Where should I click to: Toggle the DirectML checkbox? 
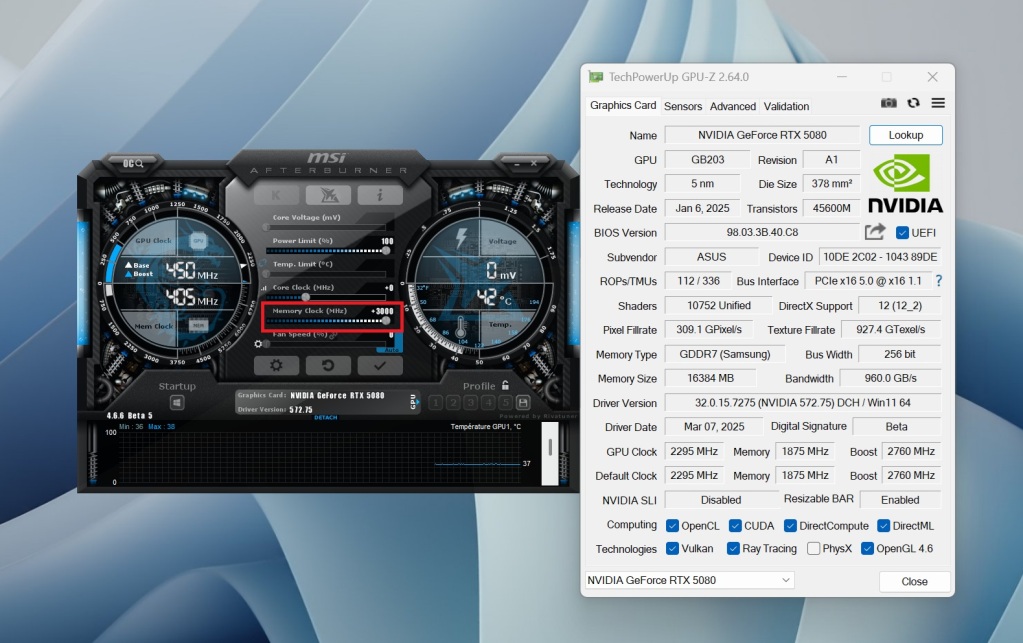883,526
